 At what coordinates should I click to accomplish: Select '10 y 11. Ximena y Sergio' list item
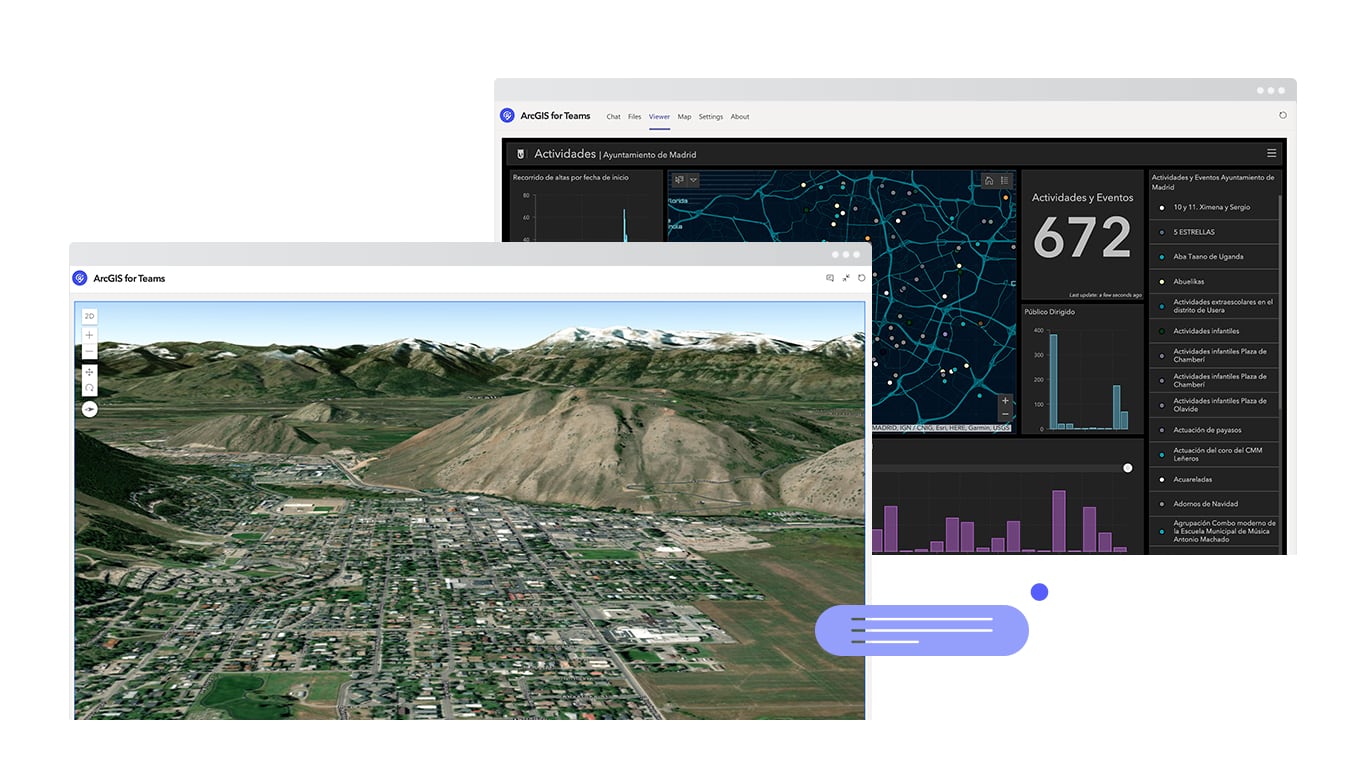[1213, 207]
